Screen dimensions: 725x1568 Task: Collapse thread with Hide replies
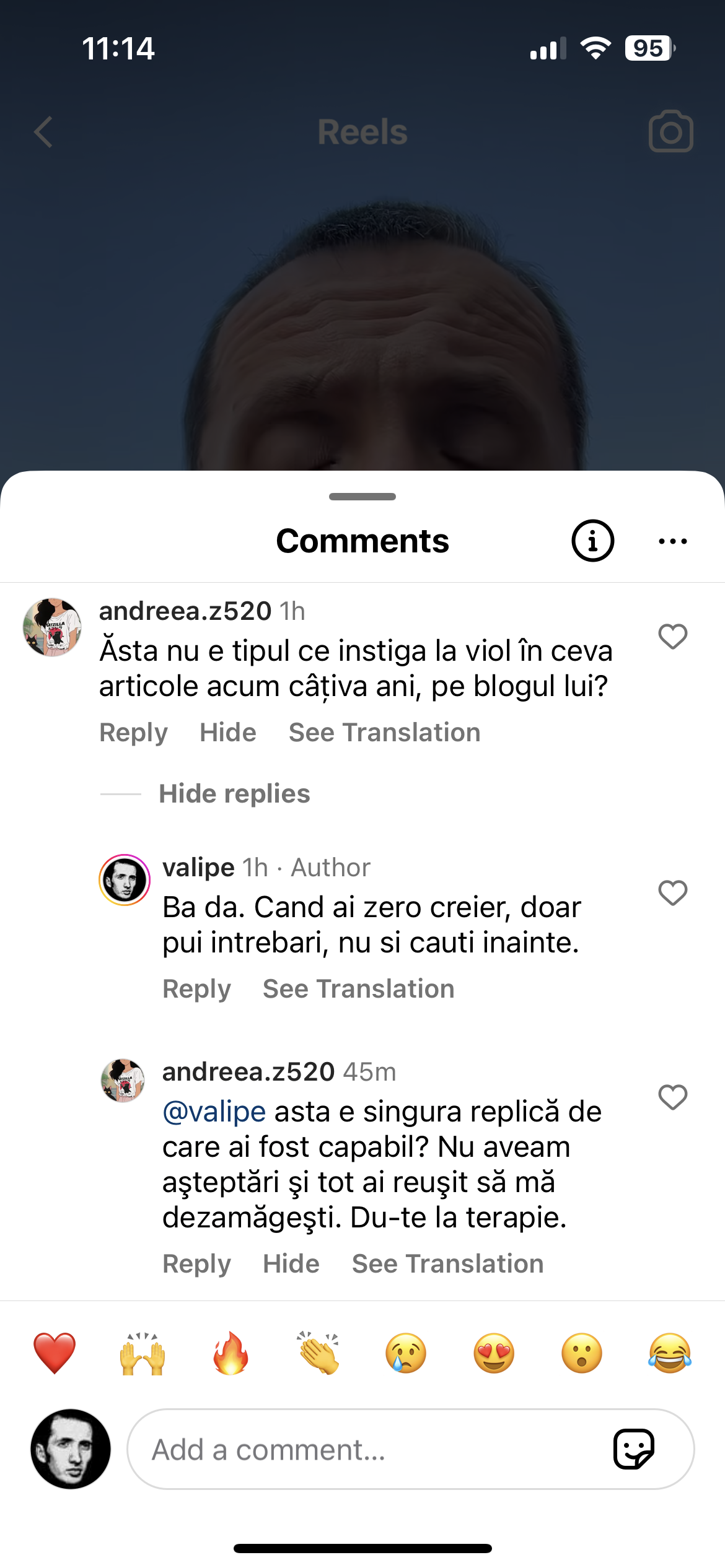[x=234, y=793]
